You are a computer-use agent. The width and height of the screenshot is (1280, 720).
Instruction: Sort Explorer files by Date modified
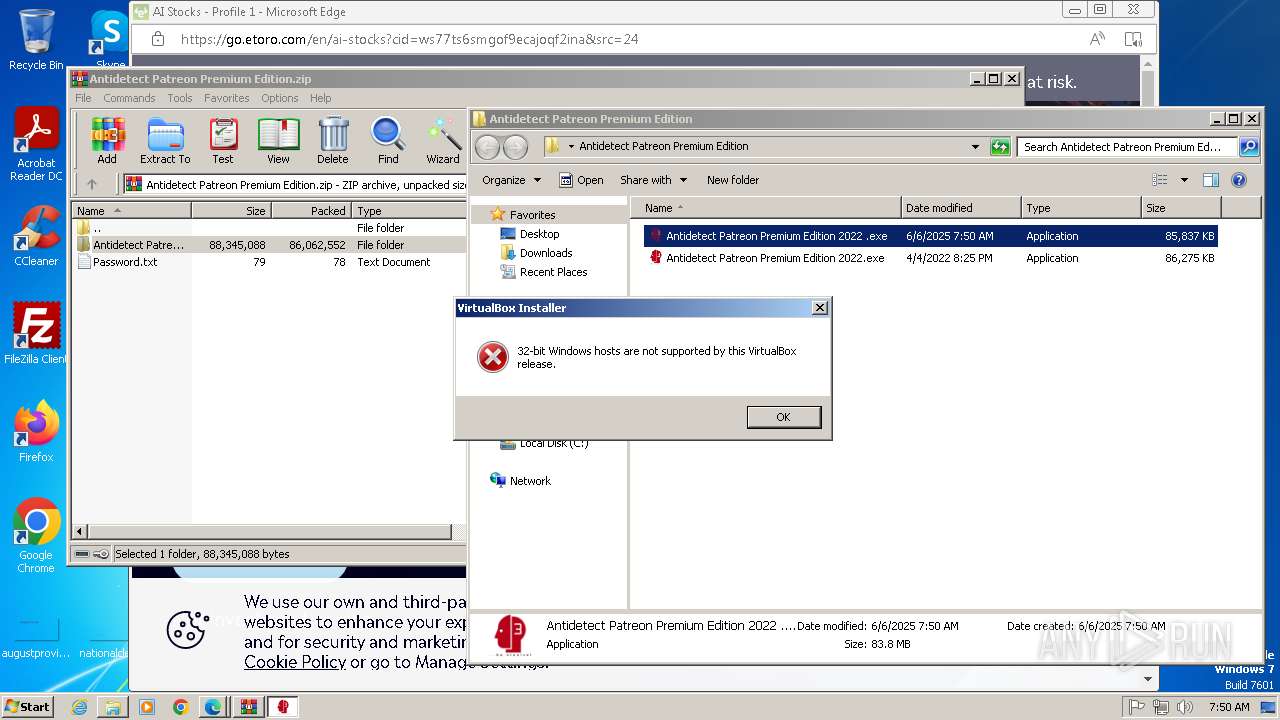coord(961,208)
